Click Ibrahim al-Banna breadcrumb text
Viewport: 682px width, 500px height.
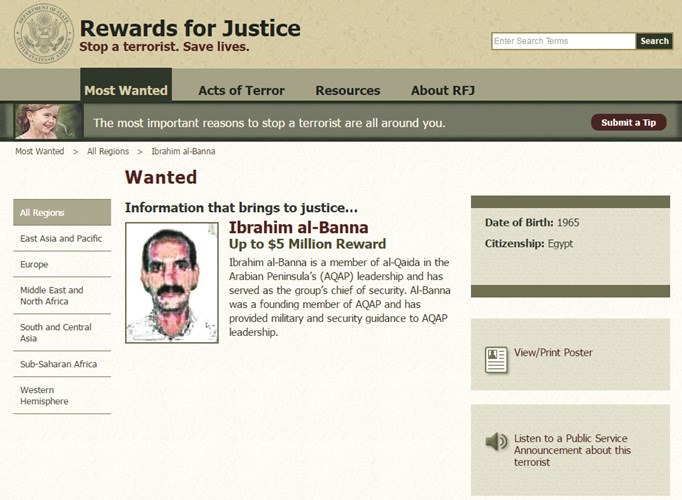coord(183,151)
